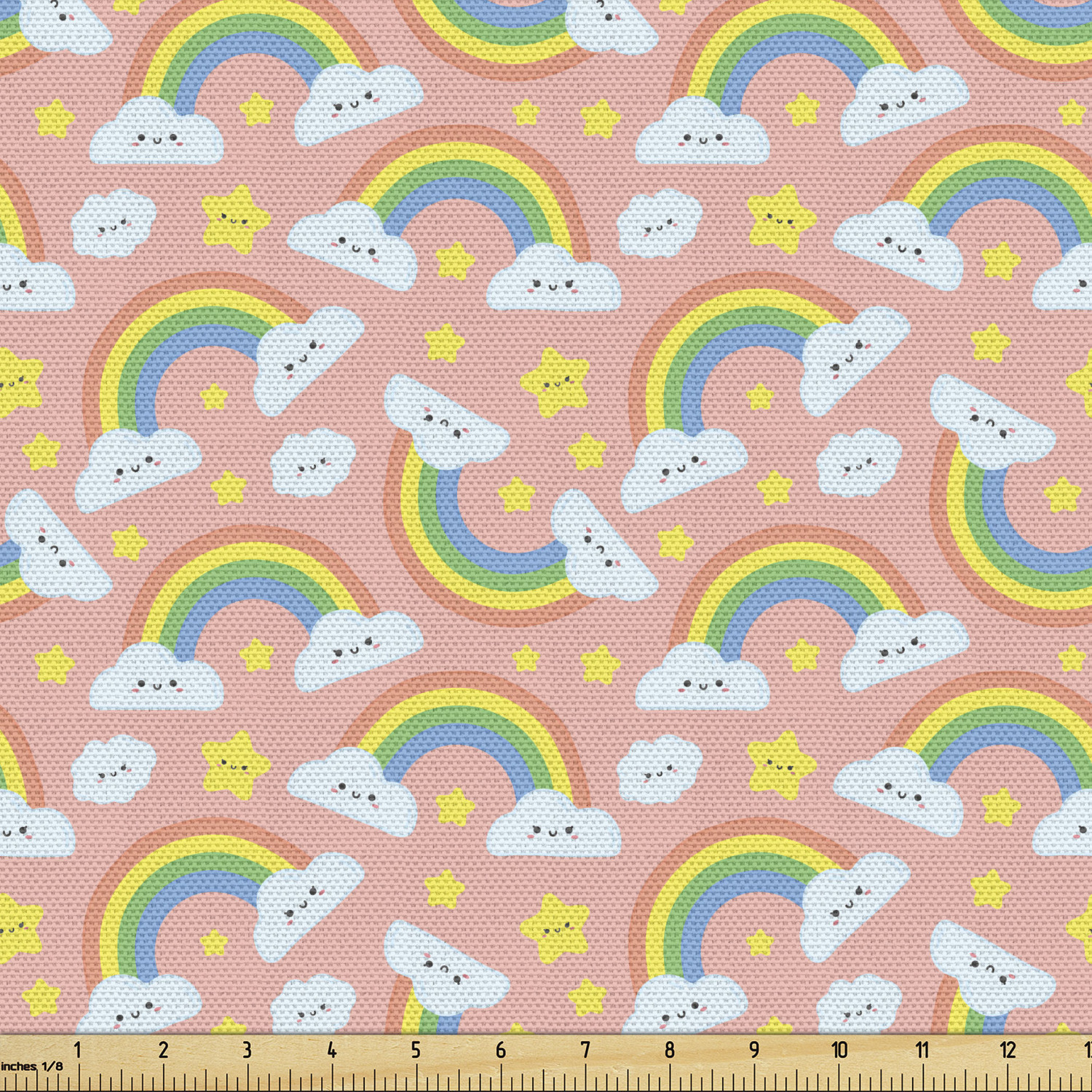Screen dimensions: 1092x1092
Task: Select the number 10 on the ruler
Action: (x=839, y=1050)
